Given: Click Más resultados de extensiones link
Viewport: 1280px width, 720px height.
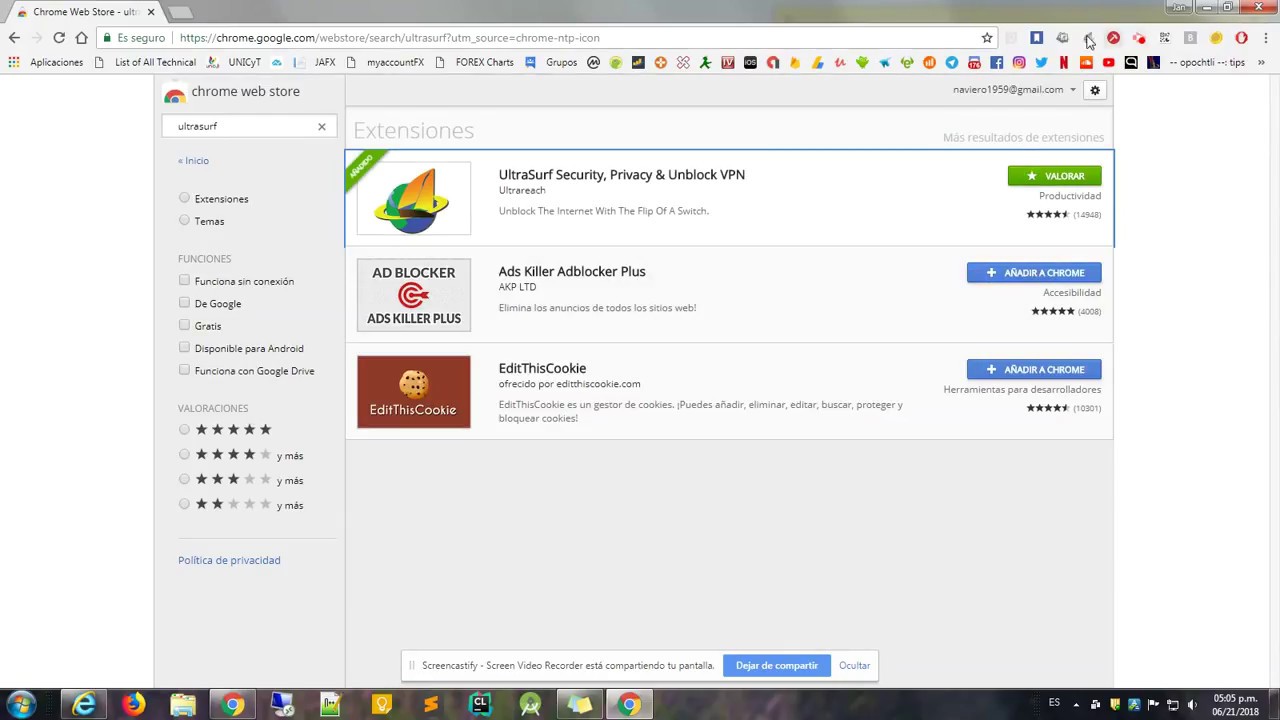Looking at the screenshot, I should point(1023,137).
